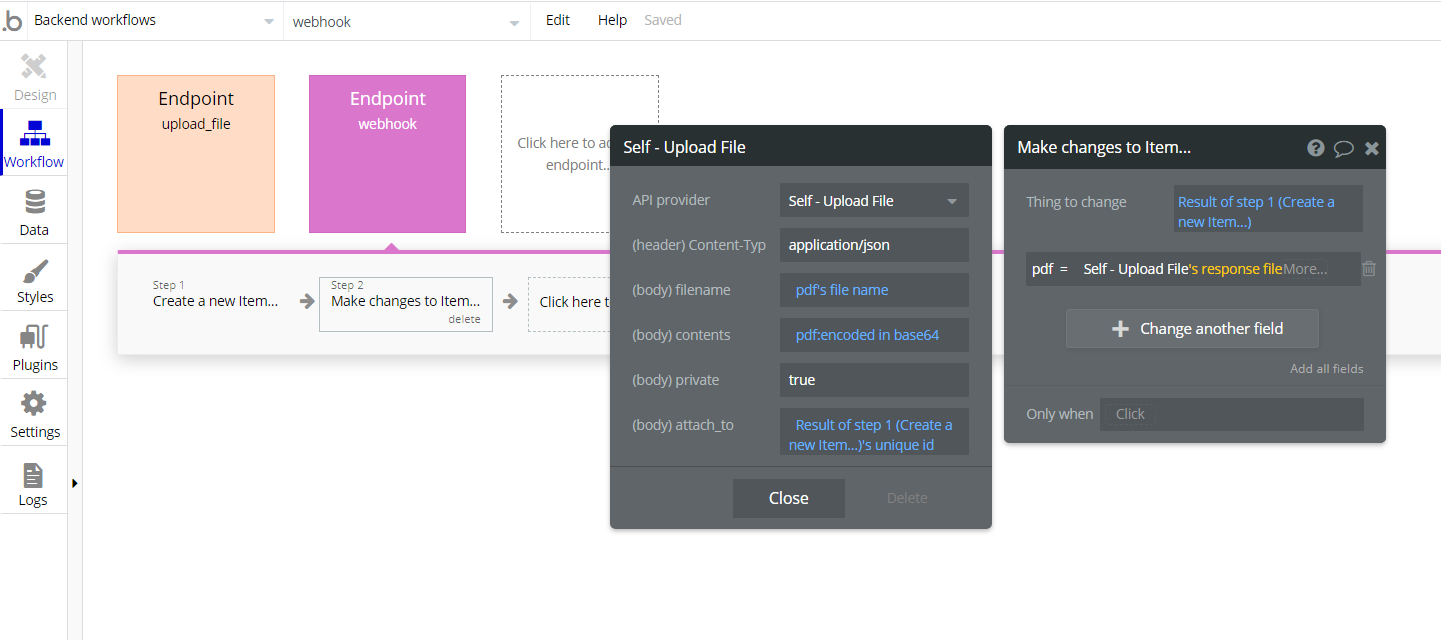Screen dimensions: 1441x640
Task: Select the Workflow sidebar icon
Action: (x=34, y=133)
